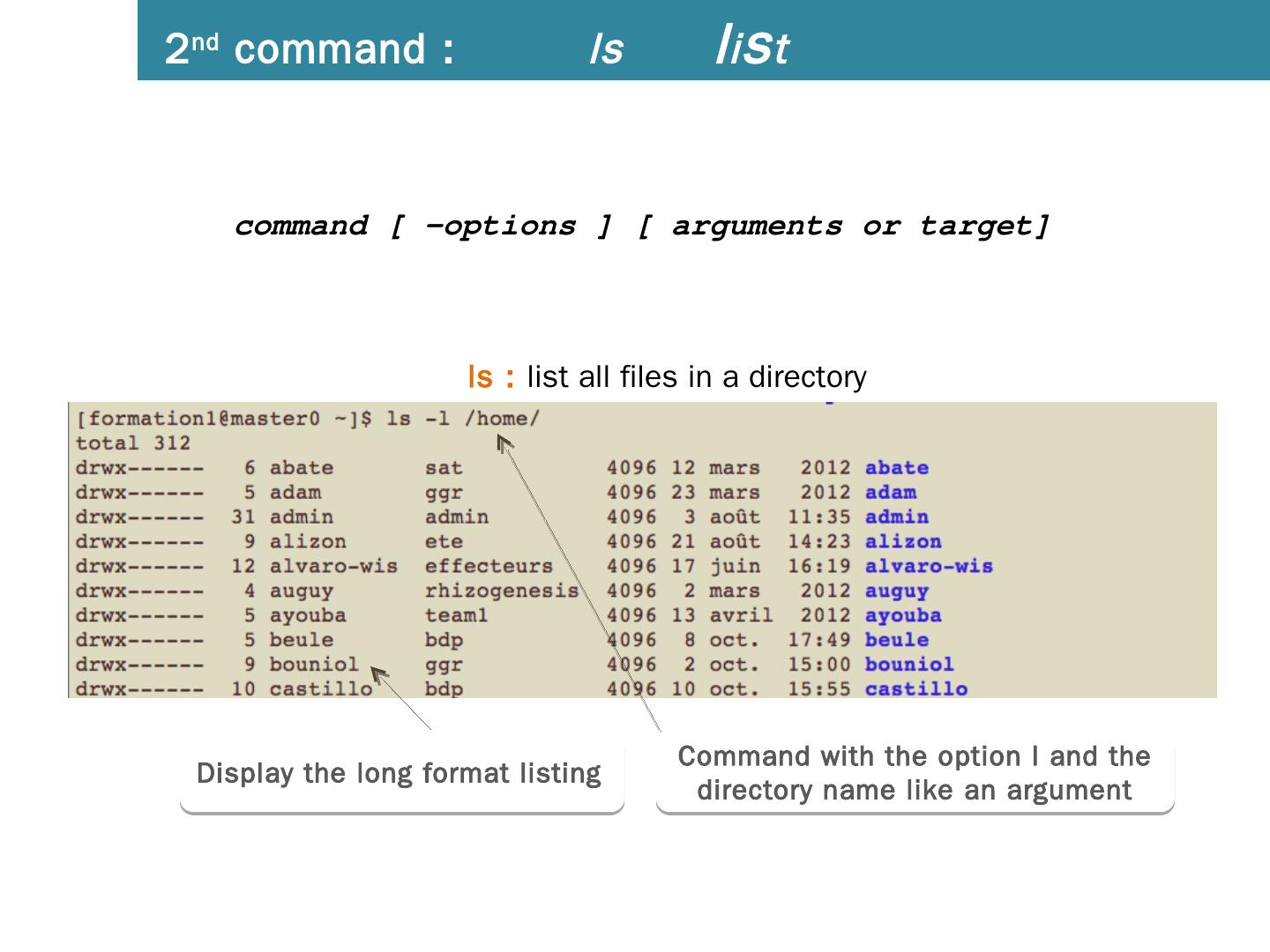Click the arrowhead pointing at the /home/ argument
Image resolution: width=1270 pixels, height=952 pixels.
click(x=504, y=443)
